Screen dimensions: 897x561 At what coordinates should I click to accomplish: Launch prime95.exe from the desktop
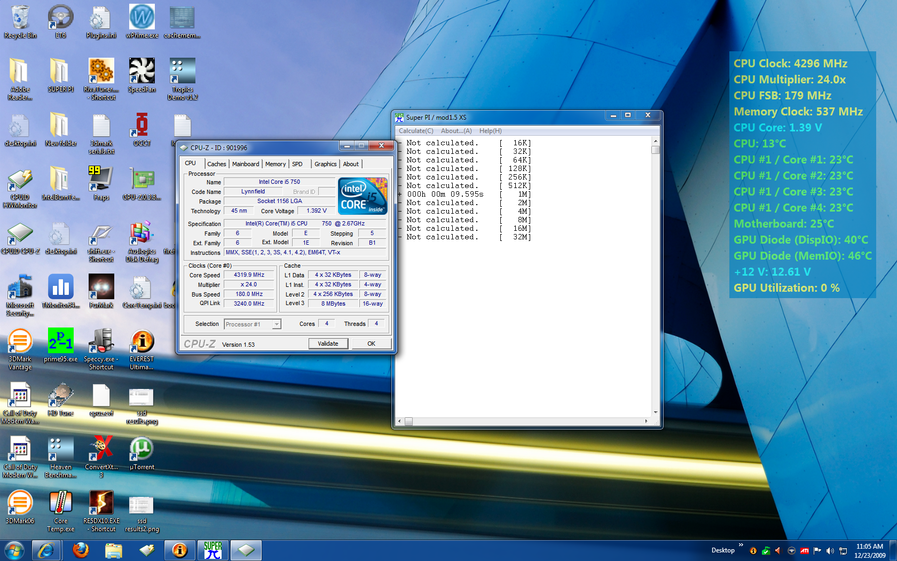click(x=60, y=345)
